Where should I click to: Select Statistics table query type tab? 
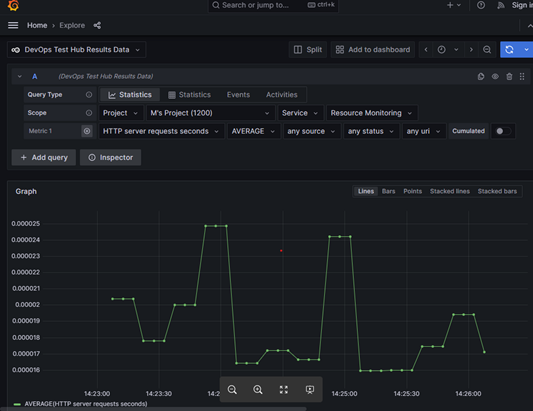click(190, 95)
